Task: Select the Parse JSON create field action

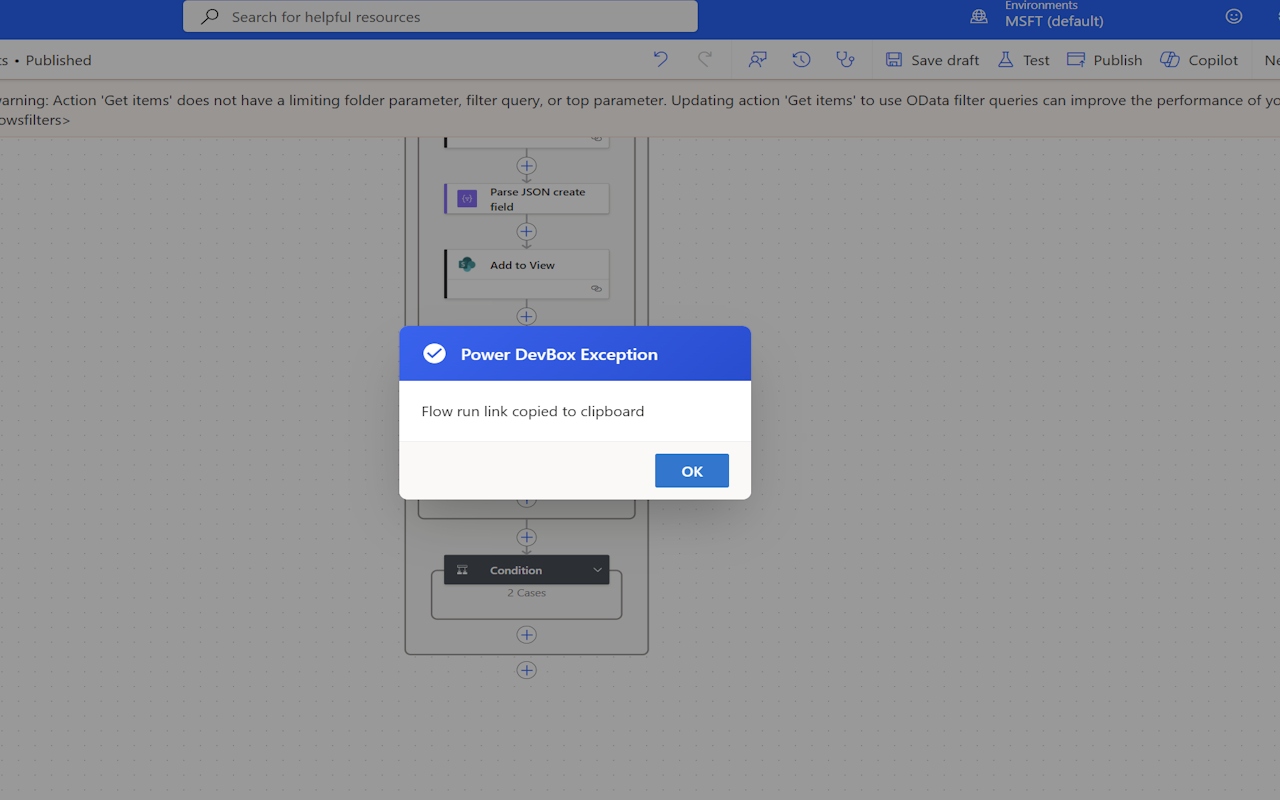Action: 527,199
